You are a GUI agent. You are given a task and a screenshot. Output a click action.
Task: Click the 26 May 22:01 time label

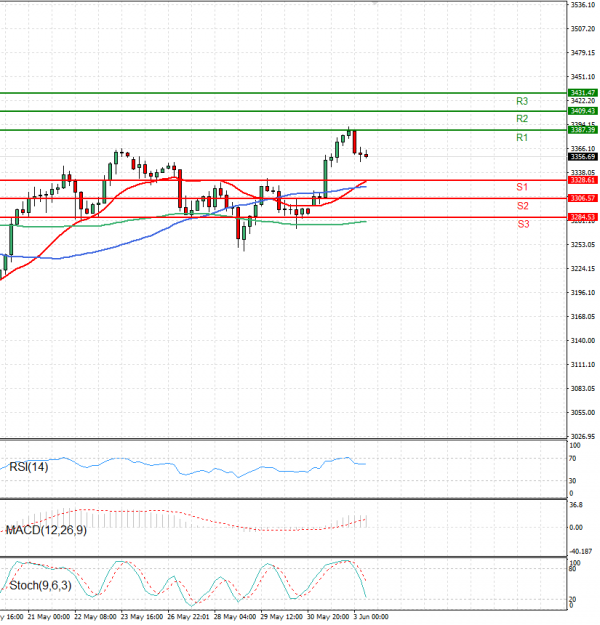point(188,617)
